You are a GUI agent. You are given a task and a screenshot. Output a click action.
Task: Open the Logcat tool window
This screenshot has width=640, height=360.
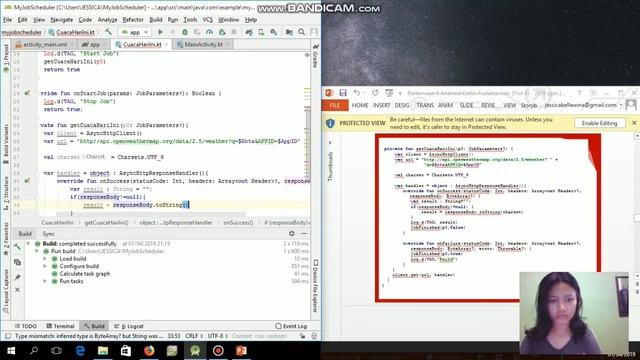[x=129, y=326]
